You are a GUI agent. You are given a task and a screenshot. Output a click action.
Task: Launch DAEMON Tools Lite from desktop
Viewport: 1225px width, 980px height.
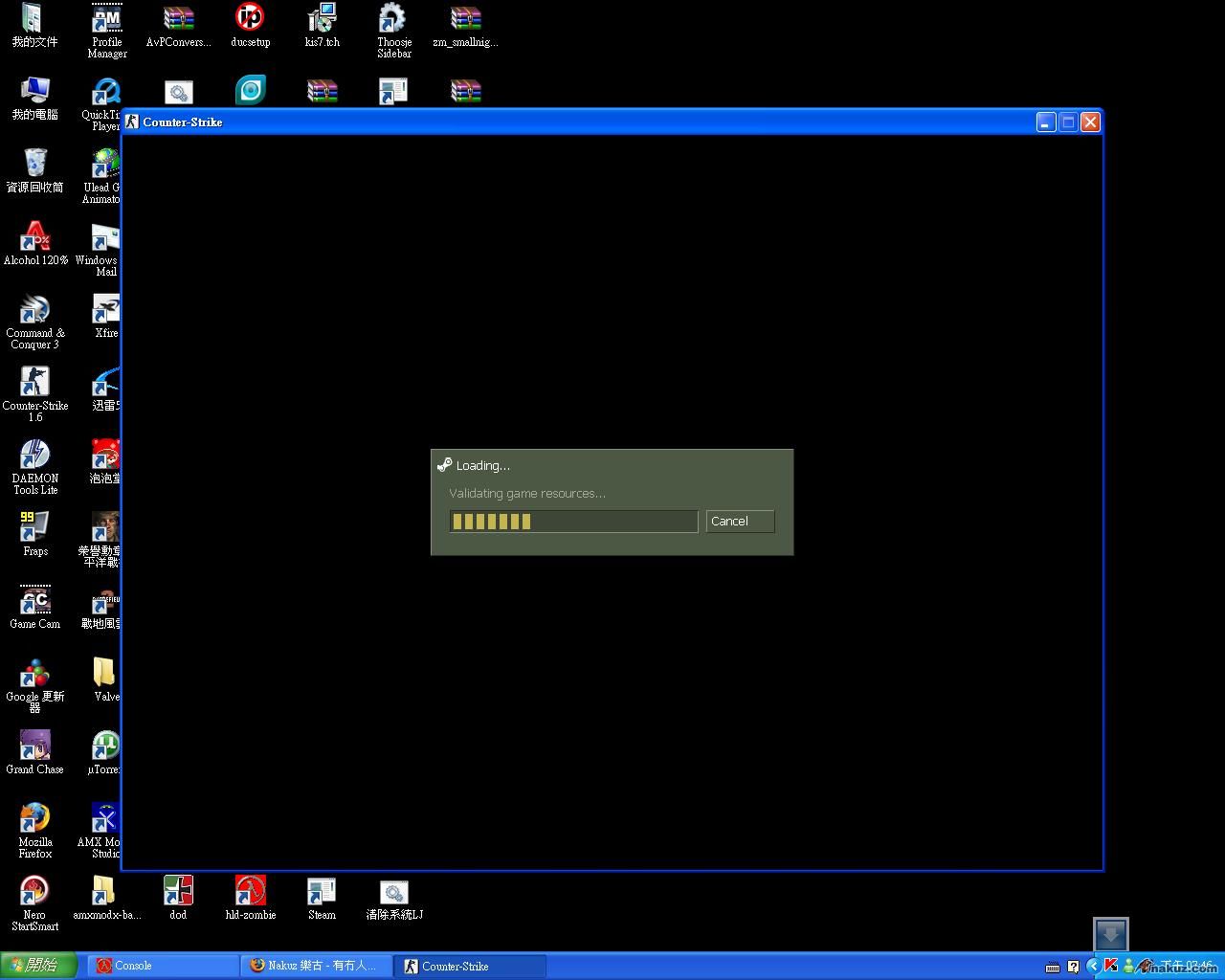coord(35,456)
